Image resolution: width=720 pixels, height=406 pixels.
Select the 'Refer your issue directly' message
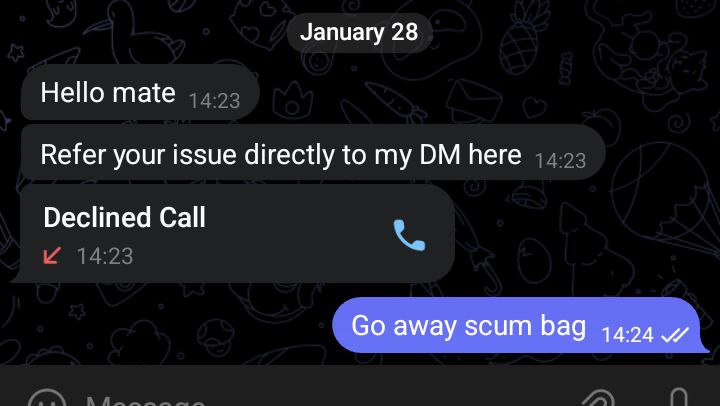pyautogui.click(x=313, y=153)
